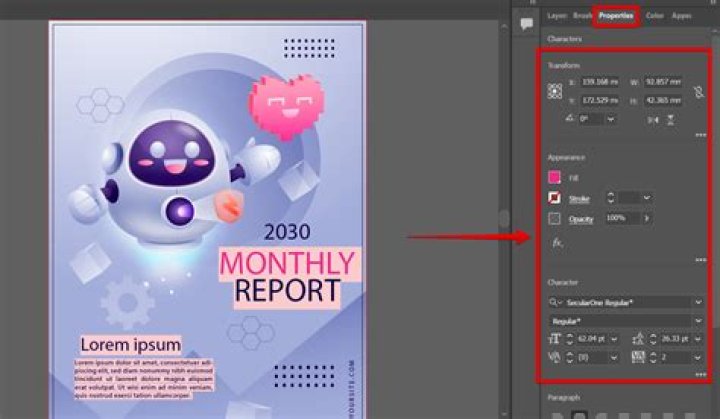Click the font size icon

tap(555, 339)
